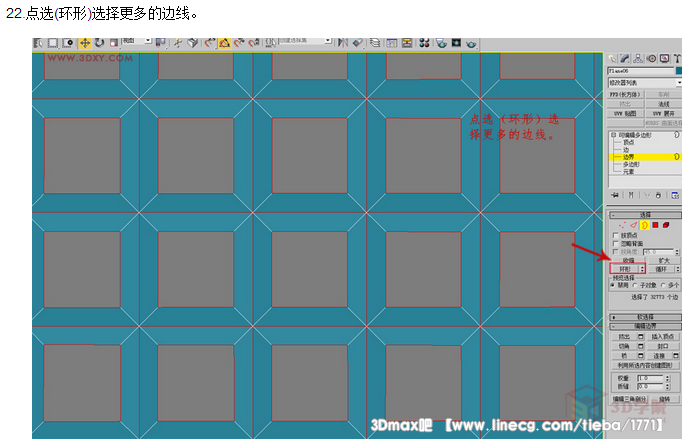692x442 pixels.
Task: Open the Curve Editor icon
Action: click(391, 43)
